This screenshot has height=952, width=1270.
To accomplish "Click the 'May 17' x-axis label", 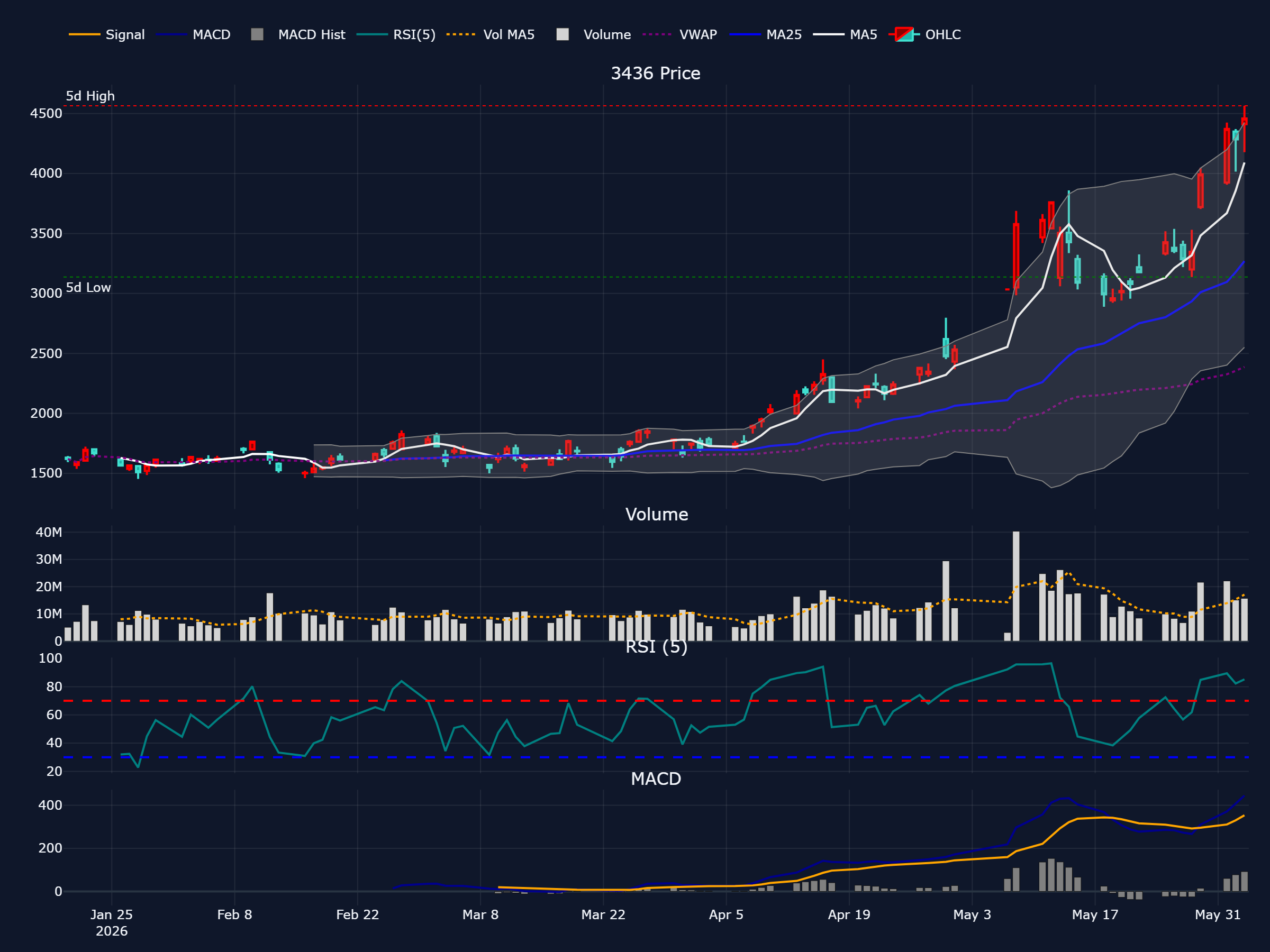I will [x=1095, y=914].
